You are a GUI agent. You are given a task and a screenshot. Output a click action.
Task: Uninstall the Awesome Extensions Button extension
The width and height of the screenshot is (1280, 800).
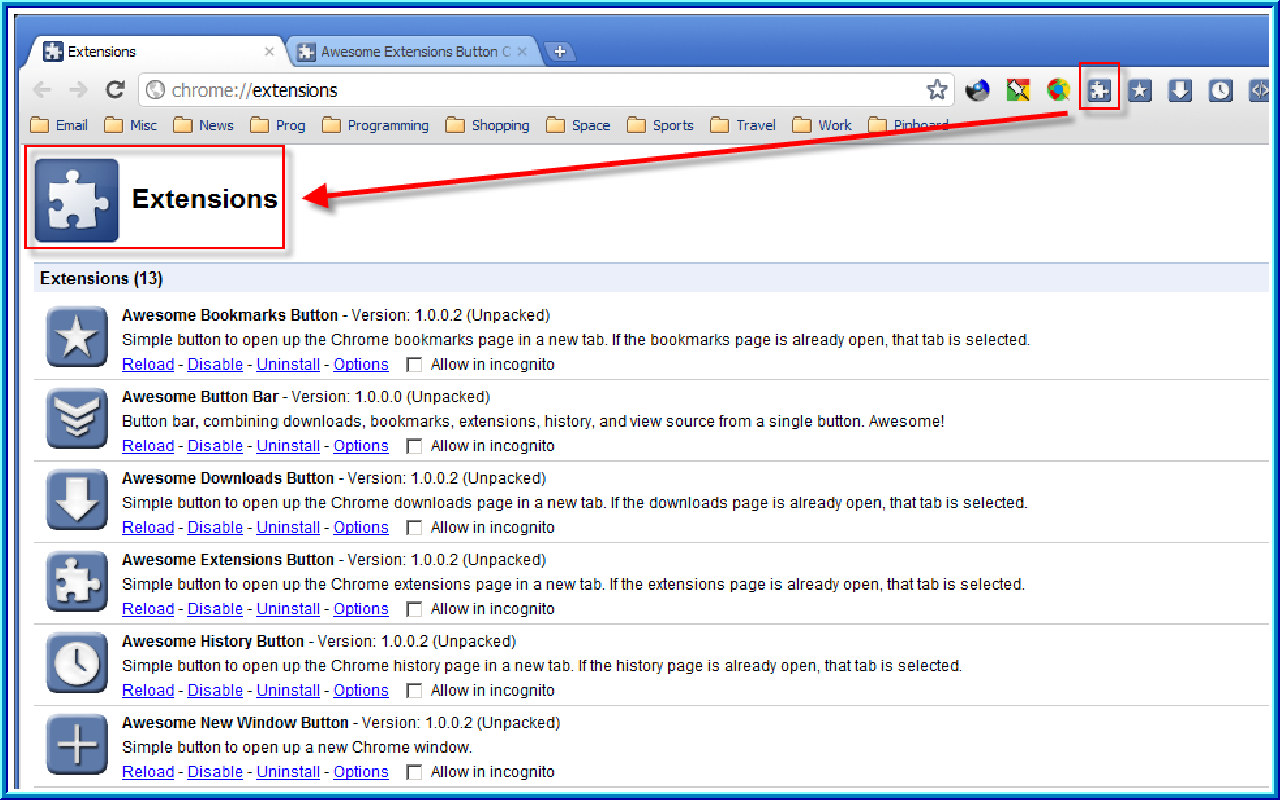pos(288,609)
